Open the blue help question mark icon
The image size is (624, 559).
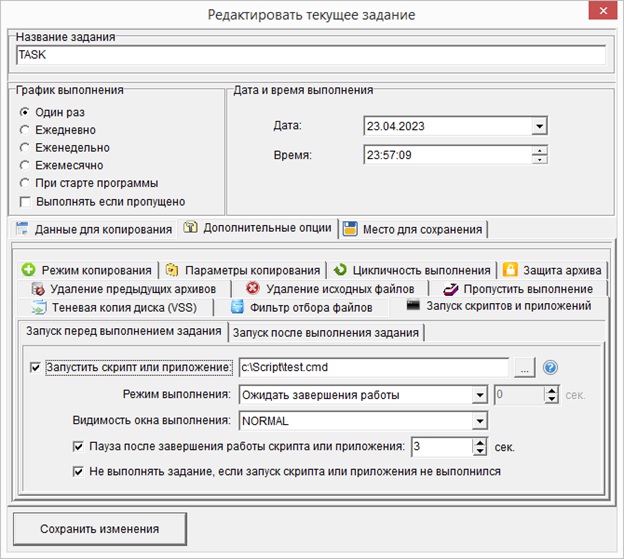[x=550, y=367]
